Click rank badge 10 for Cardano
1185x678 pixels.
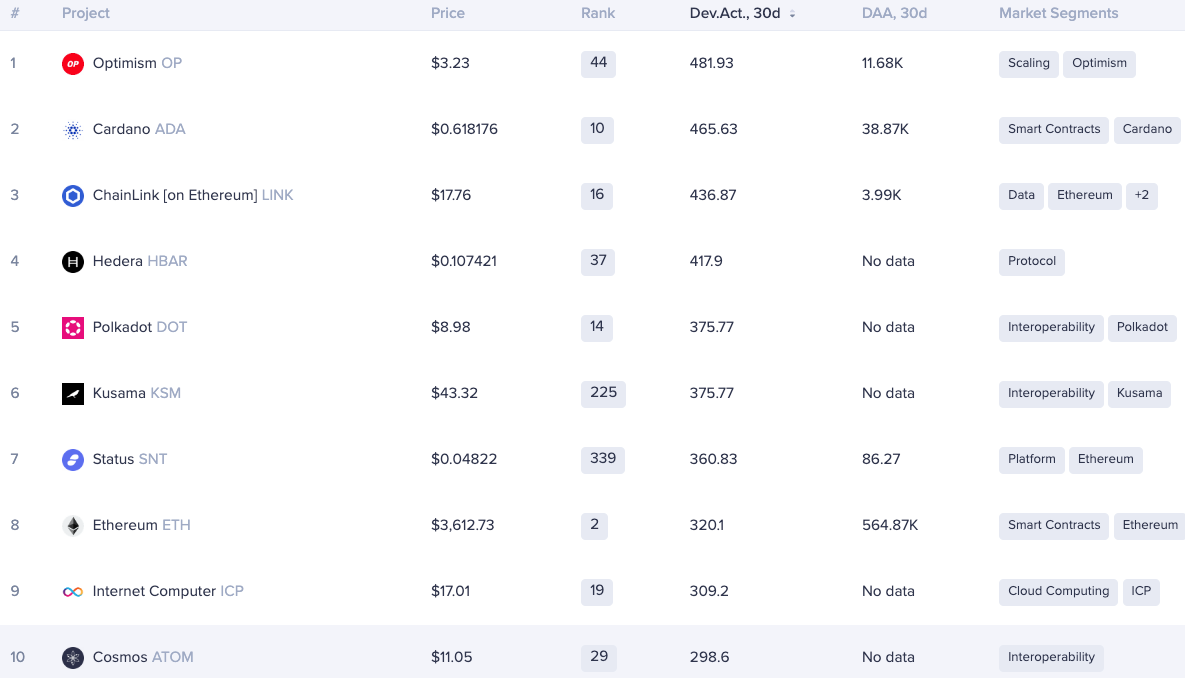coord(597,129)
